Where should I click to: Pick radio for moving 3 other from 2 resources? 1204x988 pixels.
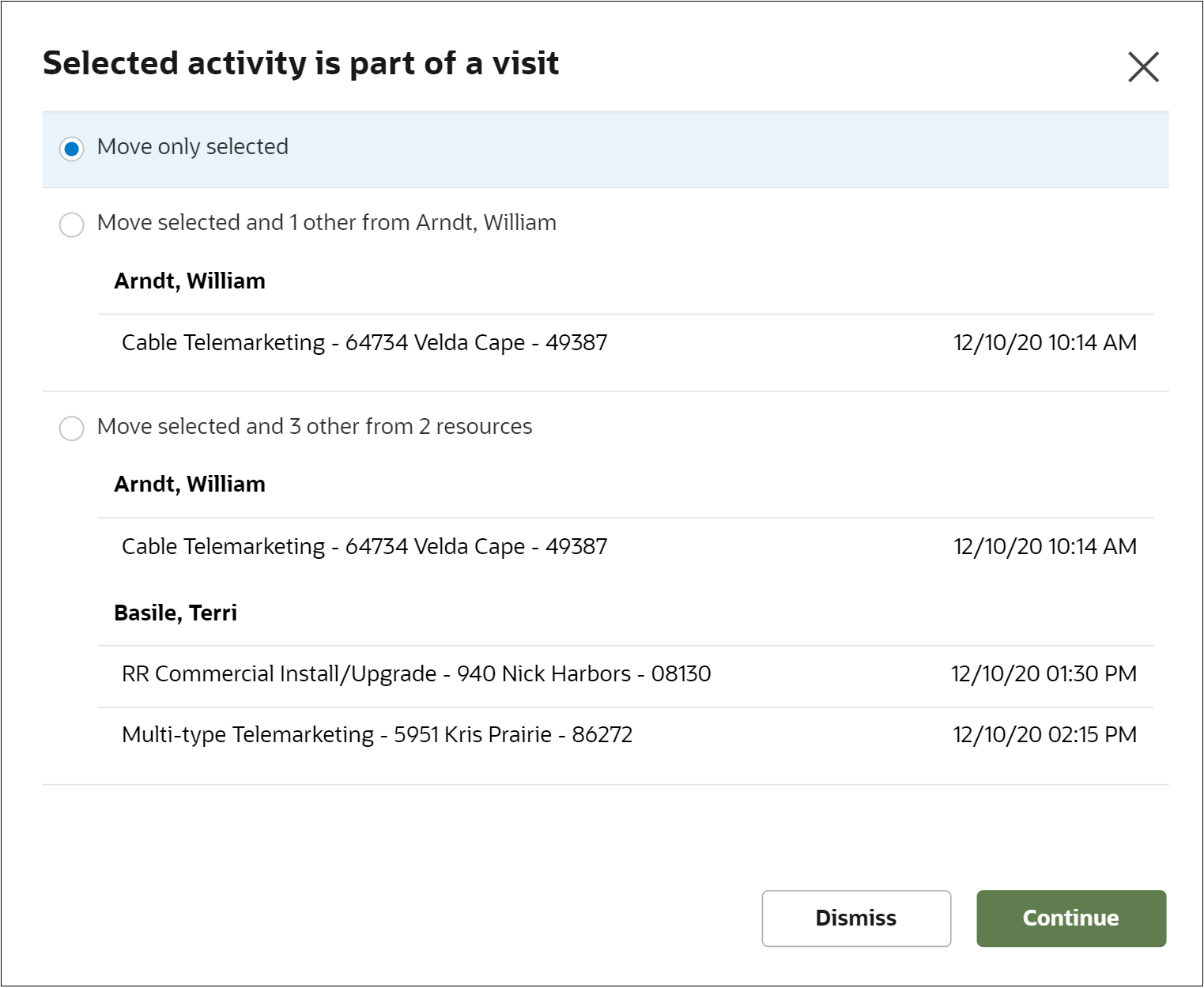tap(72, 428)
